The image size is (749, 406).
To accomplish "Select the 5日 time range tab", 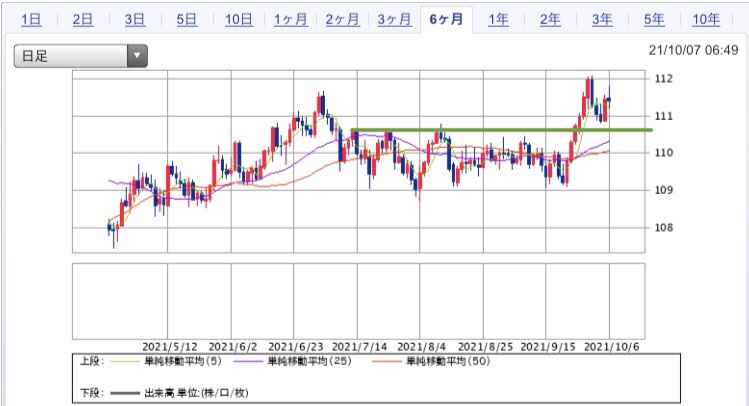I will 187,20.
